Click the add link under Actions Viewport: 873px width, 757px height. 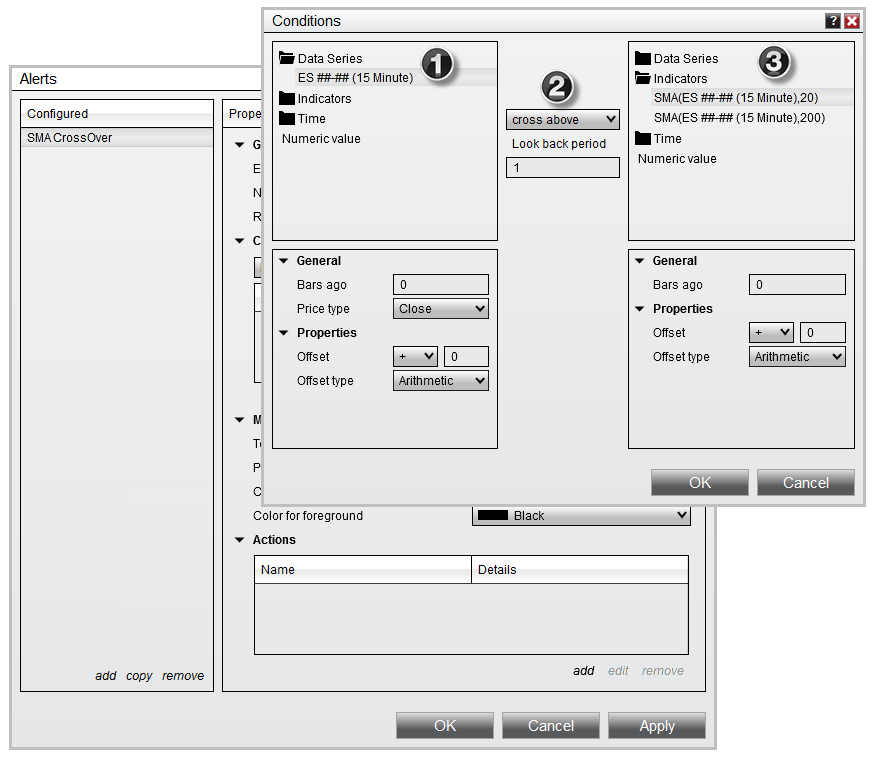[x=583, y=671]
